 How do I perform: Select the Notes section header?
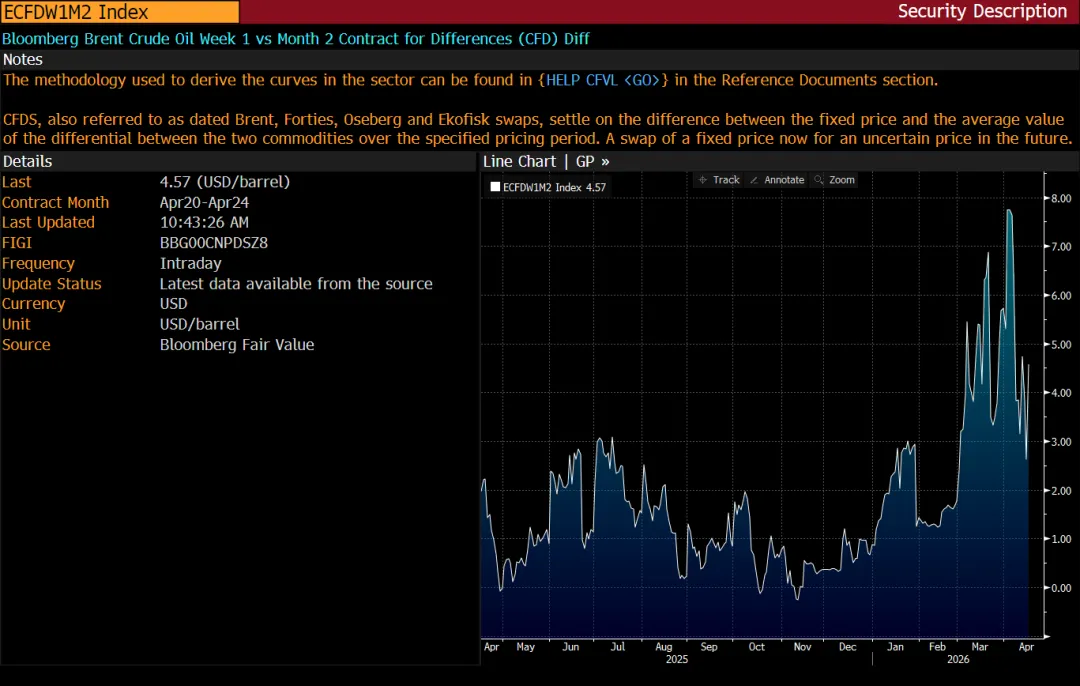[23, 59]
